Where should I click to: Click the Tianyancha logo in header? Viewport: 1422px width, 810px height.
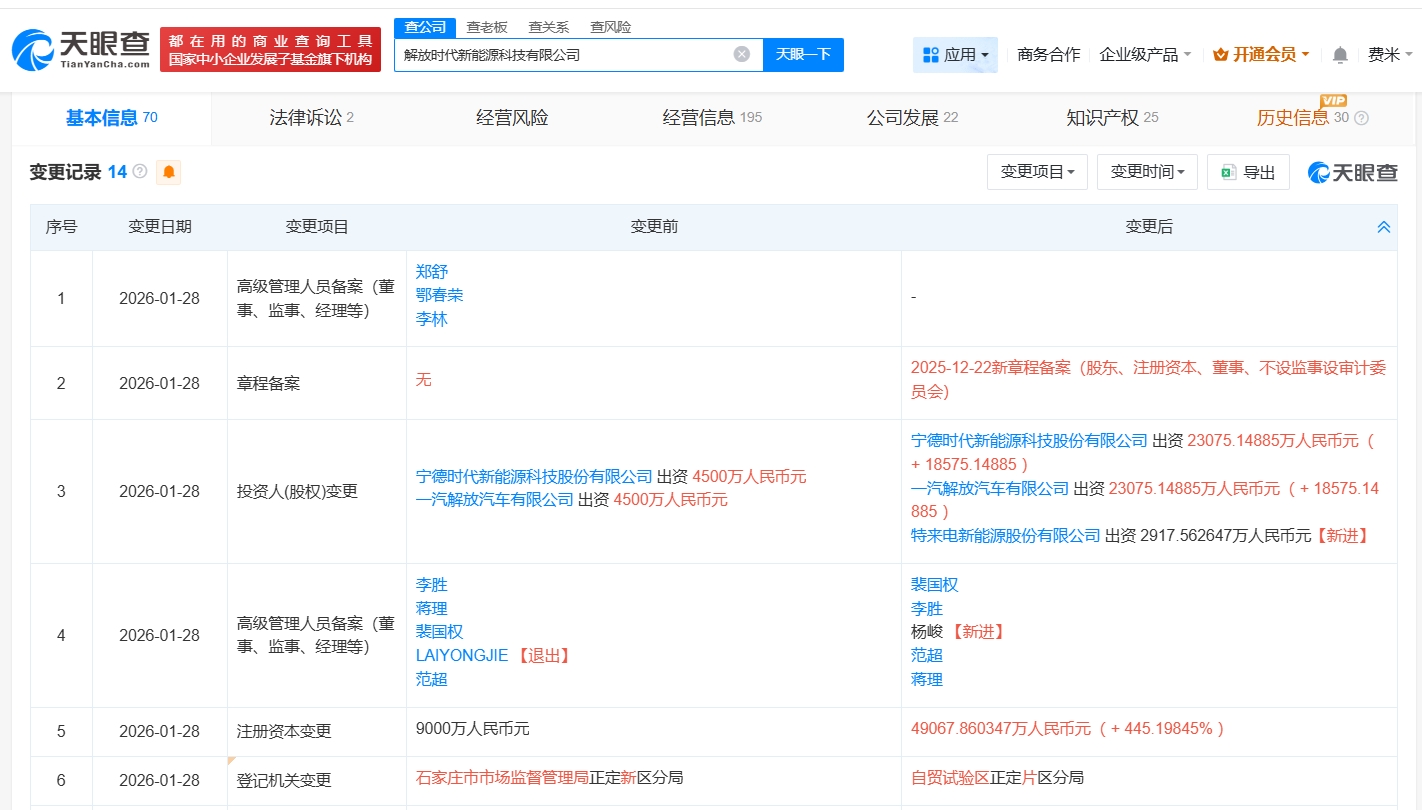pos(82,49)
